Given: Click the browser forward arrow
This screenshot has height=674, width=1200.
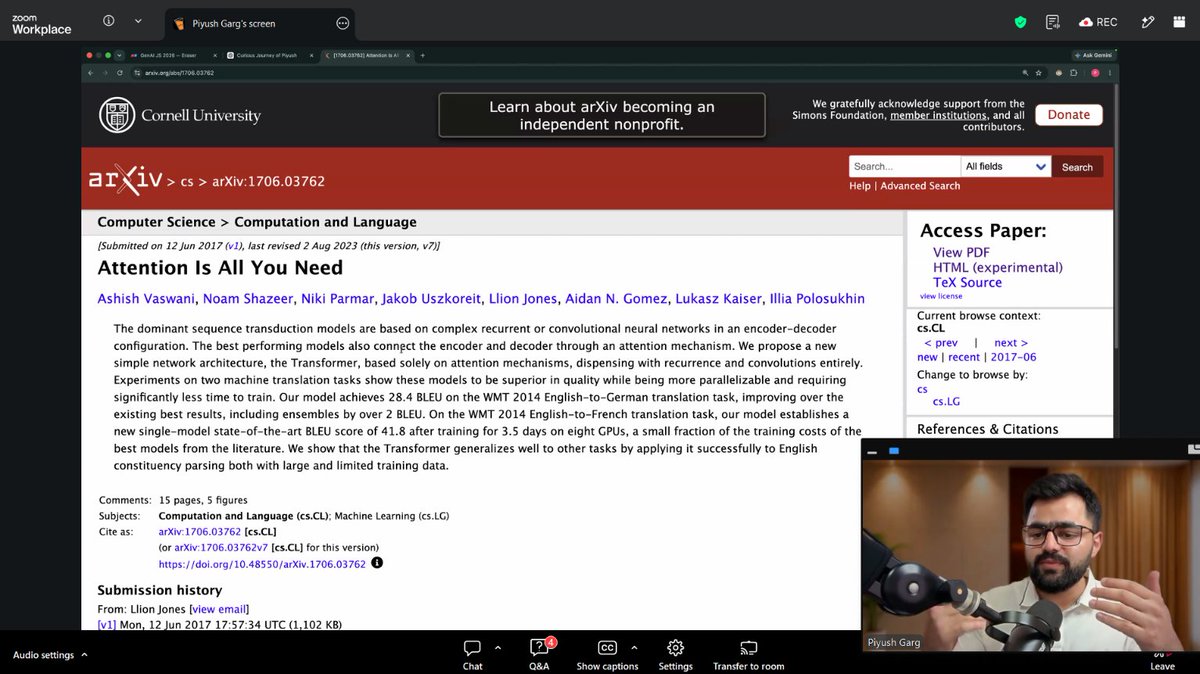Looking at the screenshot, I should (105, 73).
